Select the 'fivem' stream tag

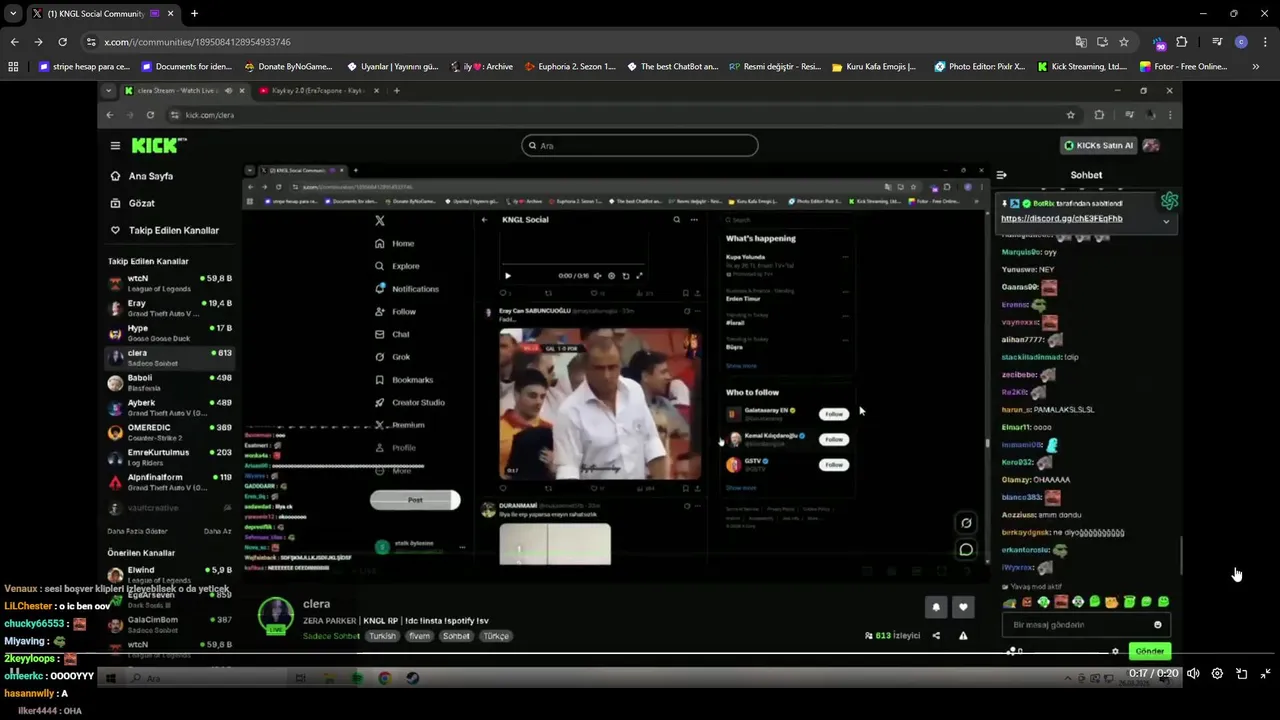[x=418, y=636]
